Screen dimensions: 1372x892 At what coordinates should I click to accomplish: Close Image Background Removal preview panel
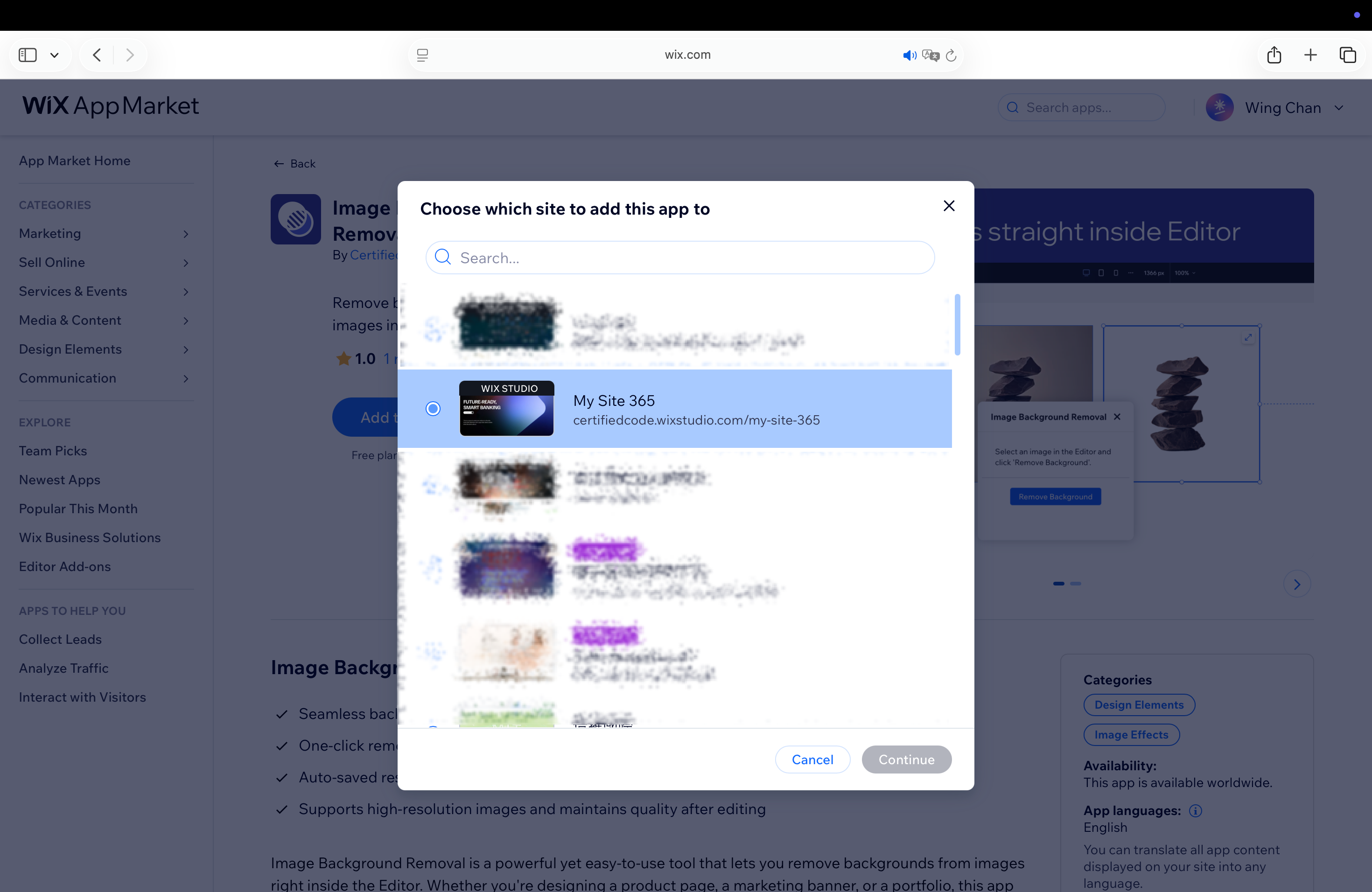coord(1117,416)
